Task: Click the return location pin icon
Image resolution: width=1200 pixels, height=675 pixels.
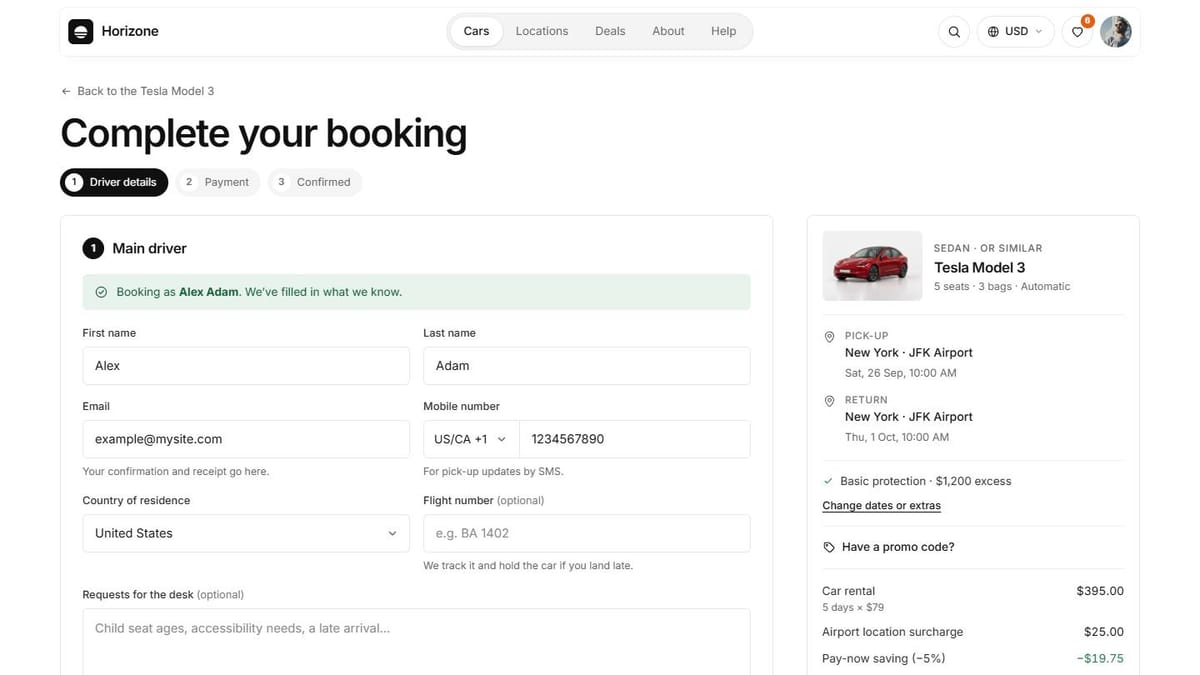Action: 829,401
